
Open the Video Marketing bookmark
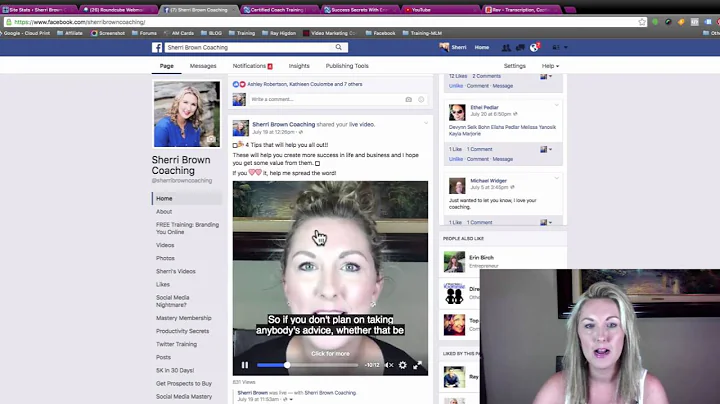pos(330,33)
